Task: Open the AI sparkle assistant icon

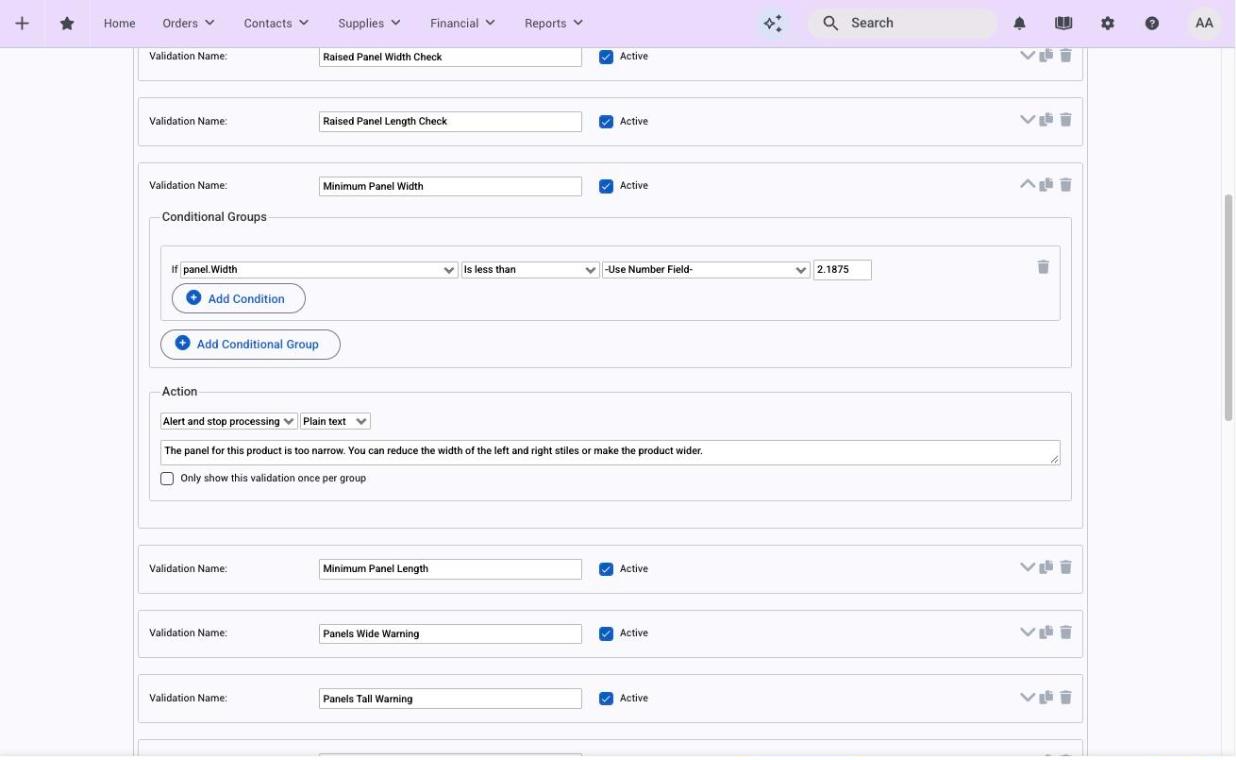Action: [x=773, y=23]
